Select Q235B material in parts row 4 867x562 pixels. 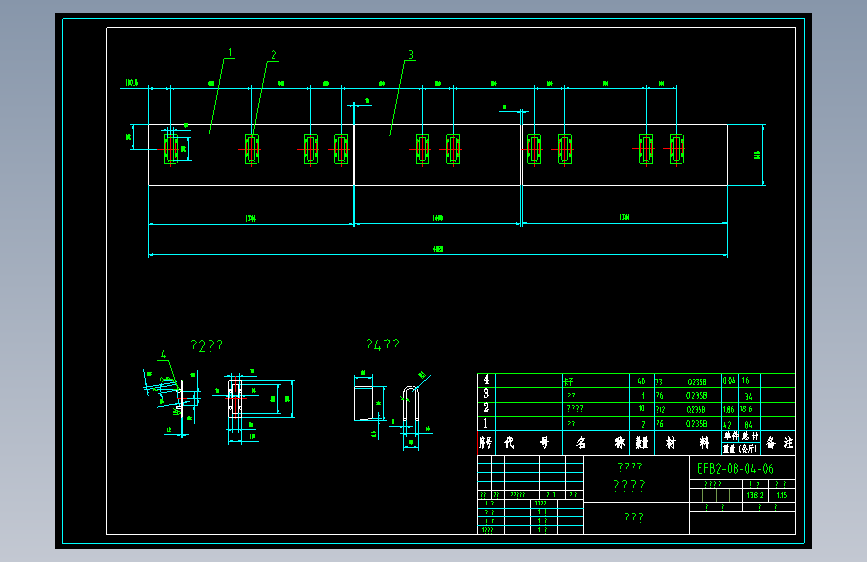(x=697, y=382)
